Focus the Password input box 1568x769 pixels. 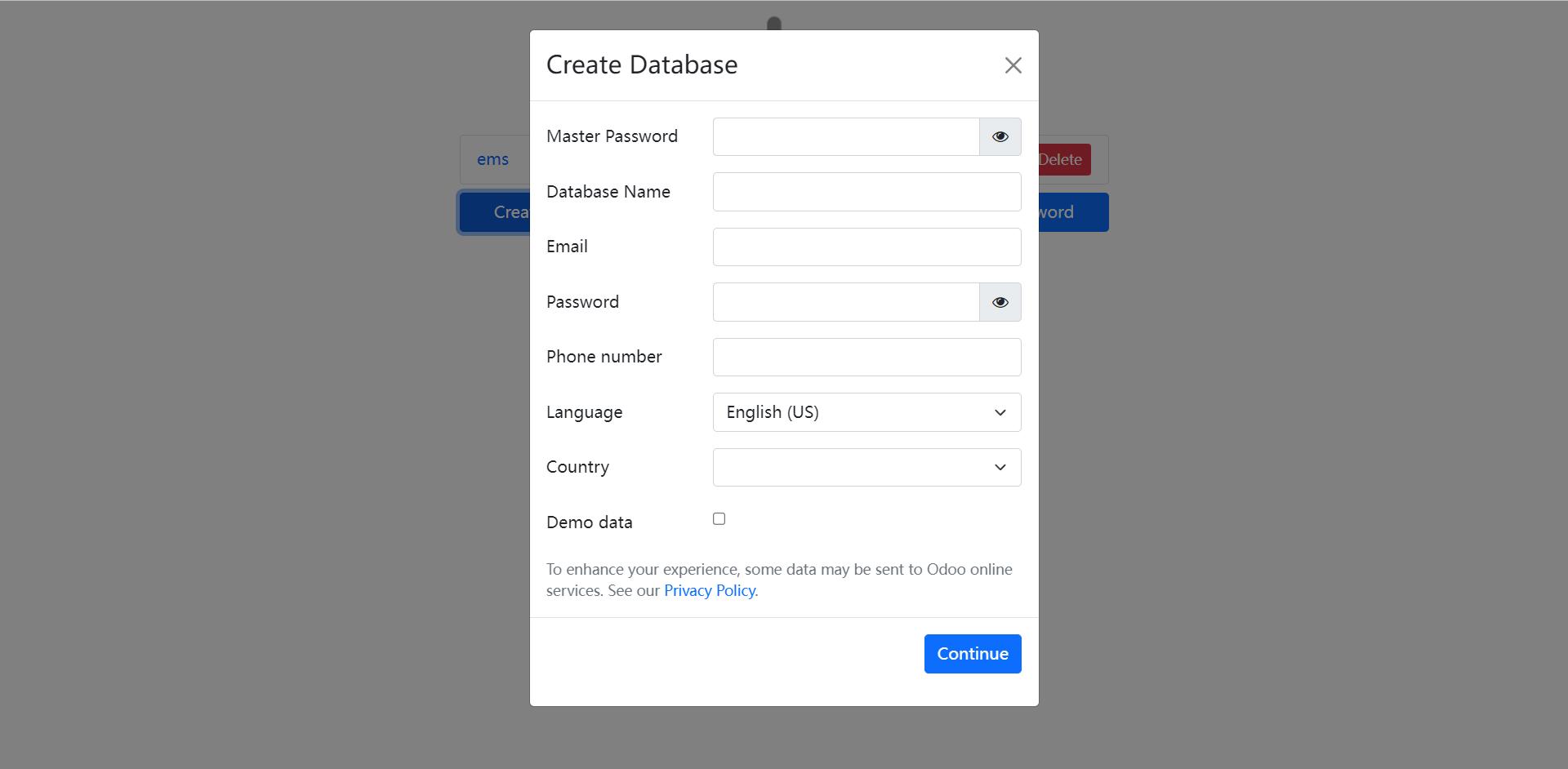click(845, 302)
